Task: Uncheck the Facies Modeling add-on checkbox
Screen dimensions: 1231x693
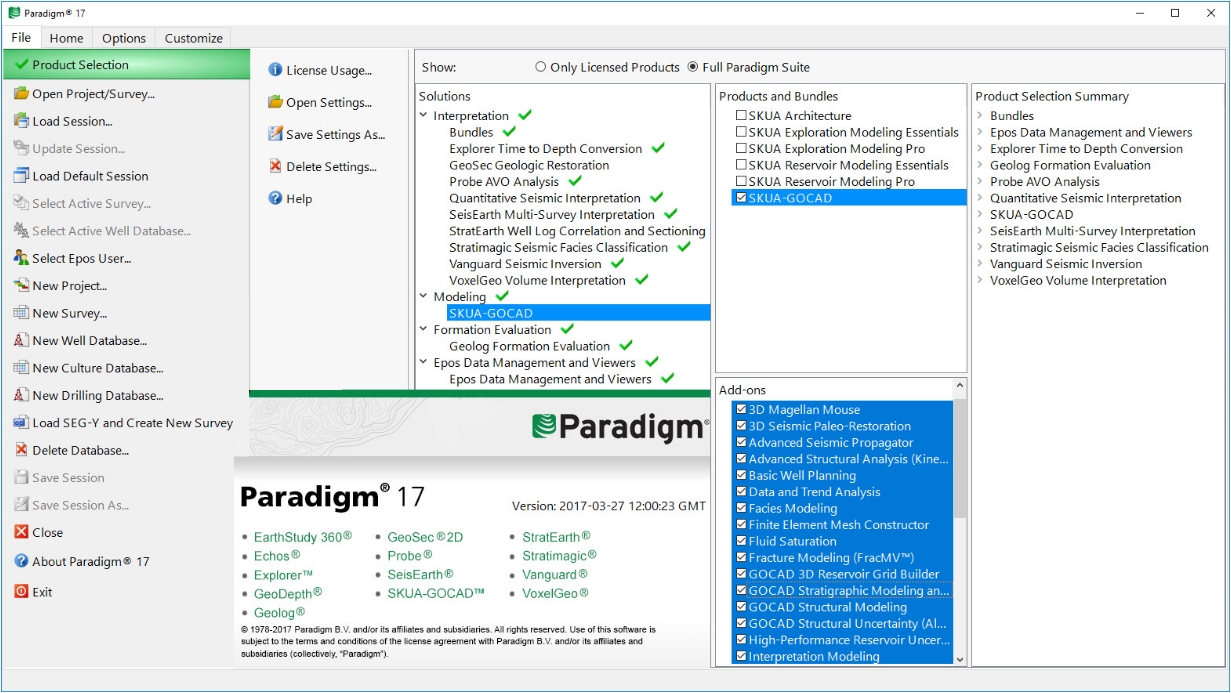Action: [x=741, y=508]
